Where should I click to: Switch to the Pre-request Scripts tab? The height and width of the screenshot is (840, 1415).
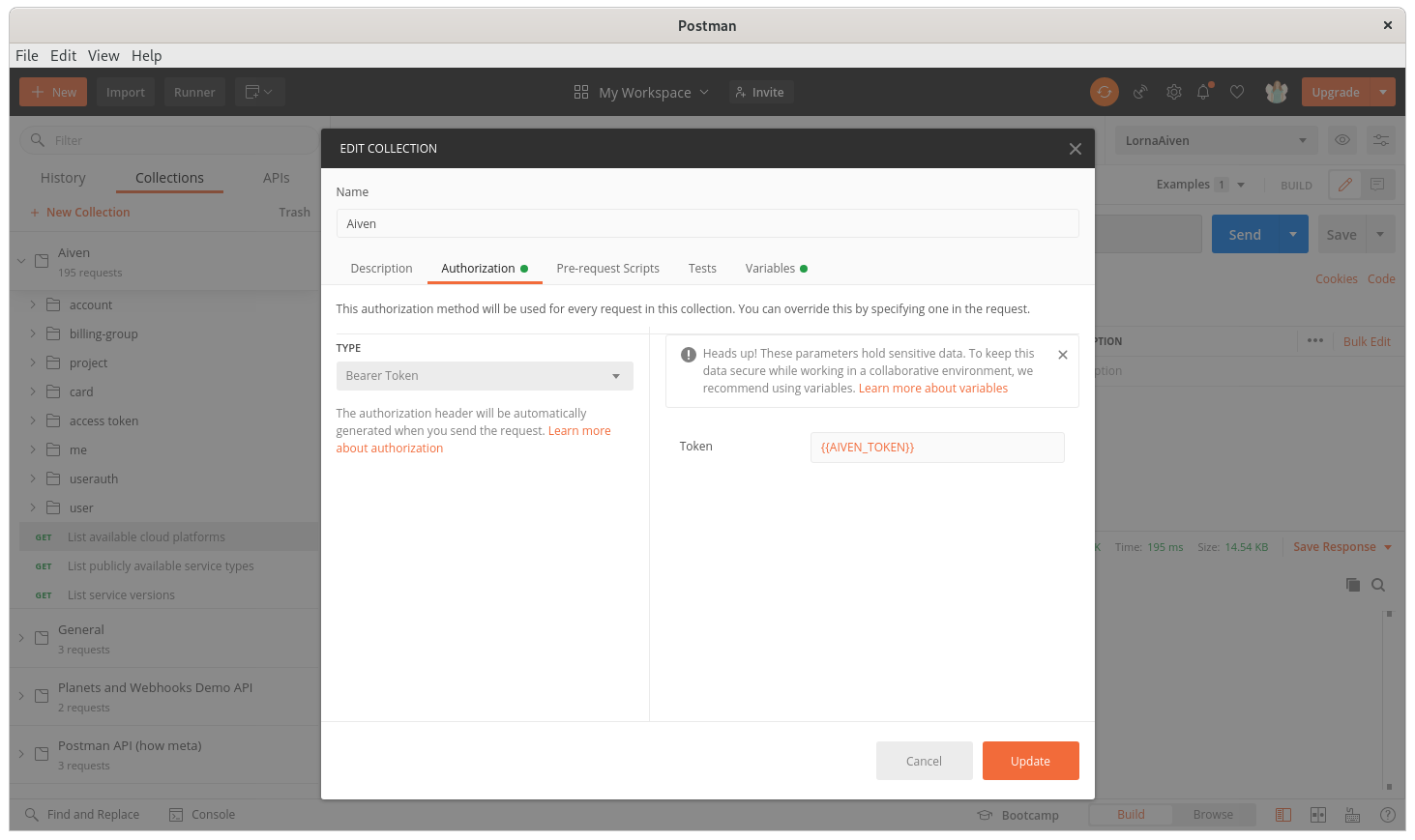click(607, 268)
